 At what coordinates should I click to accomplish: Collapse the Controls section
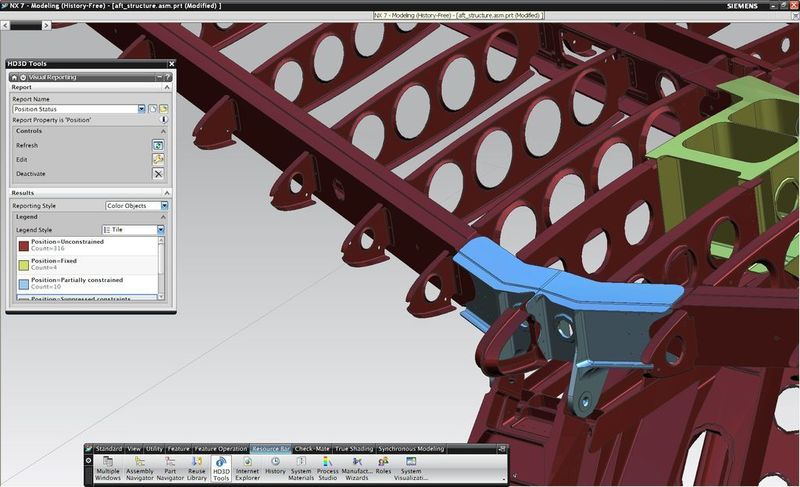pyautogui.click(x=166, y=131)
